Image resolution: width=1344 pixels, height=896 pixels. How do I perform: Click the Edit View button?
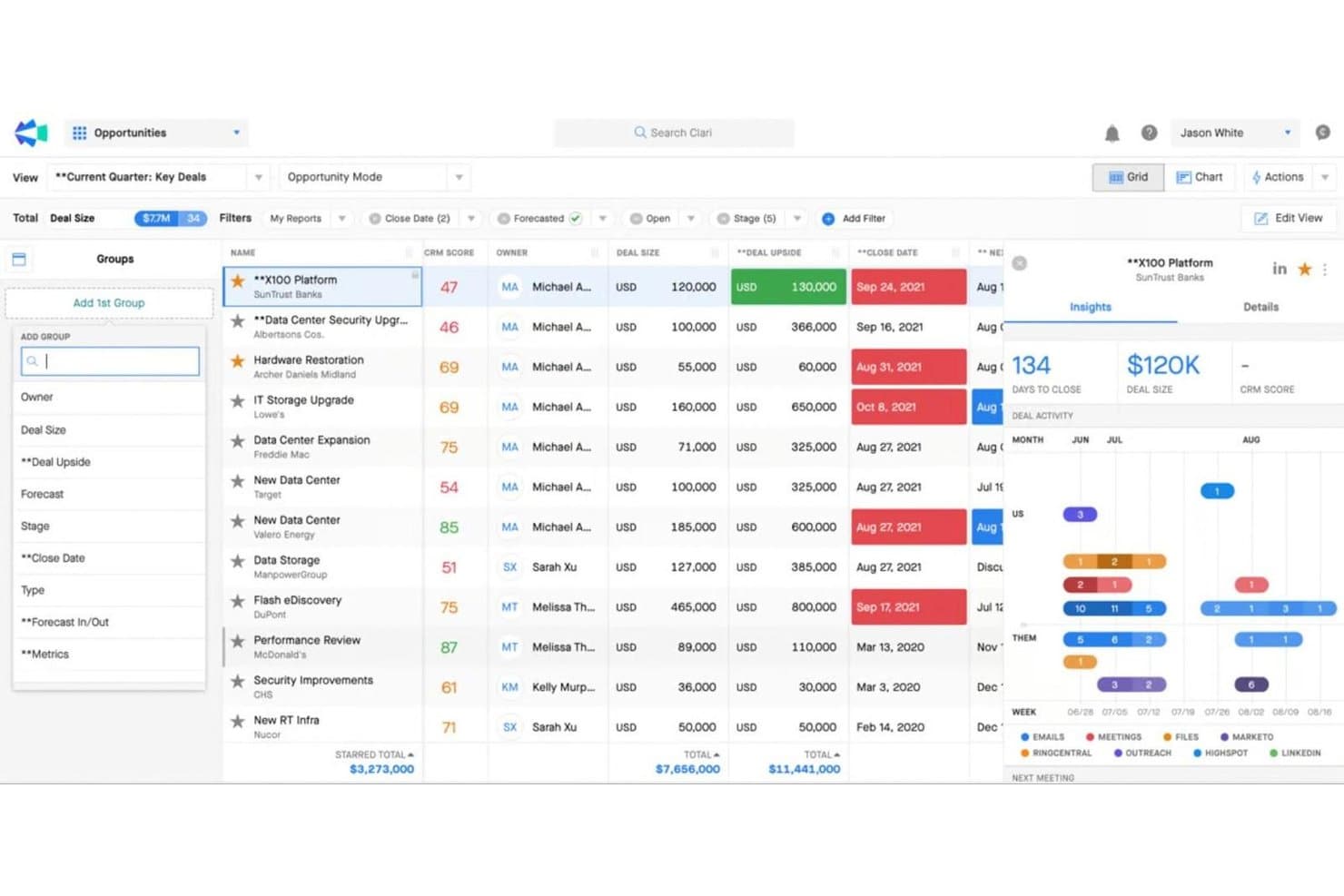pyautogui.click(x=1288, y=219)
